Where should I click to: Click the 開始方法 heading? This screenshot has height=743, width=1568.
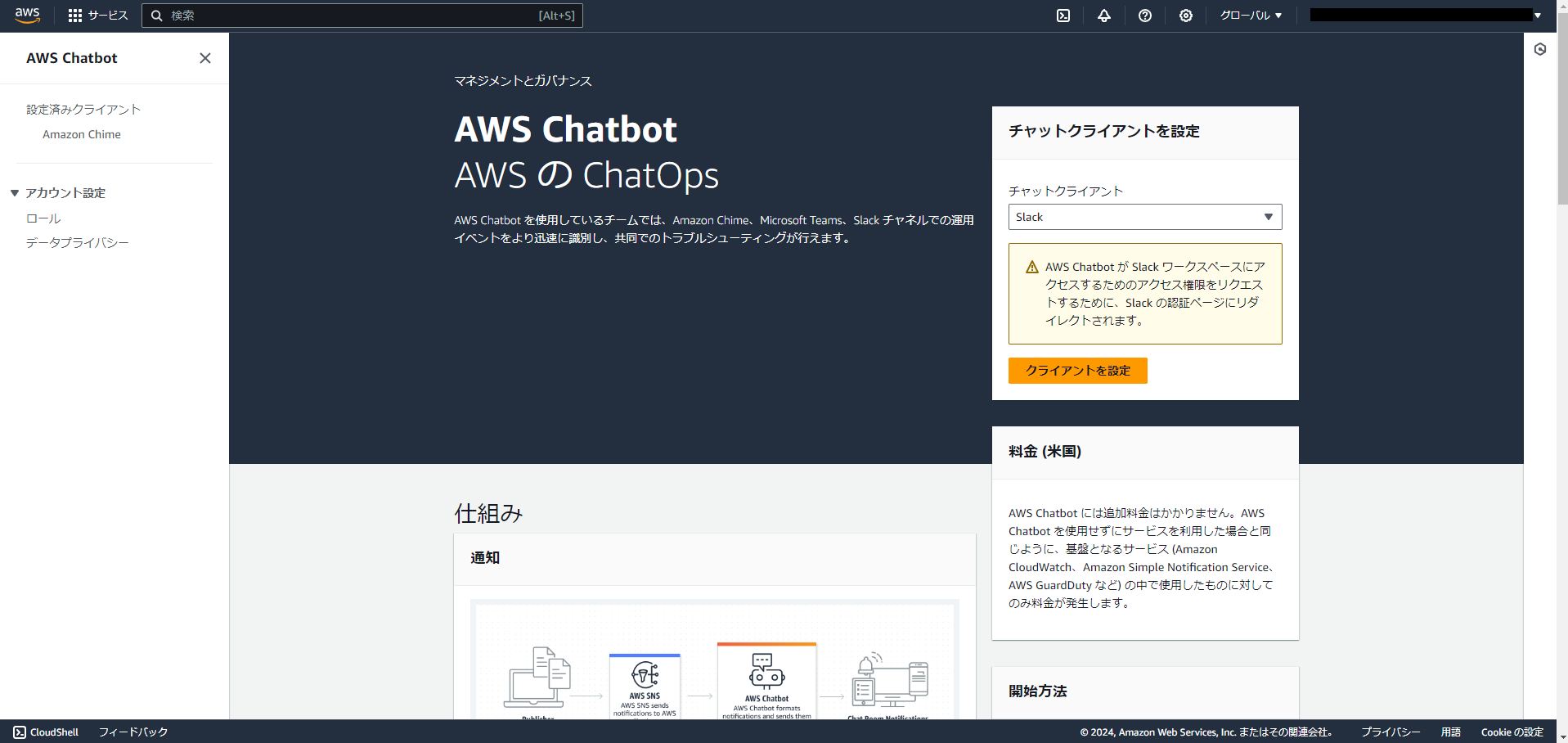click(1038, 691)
